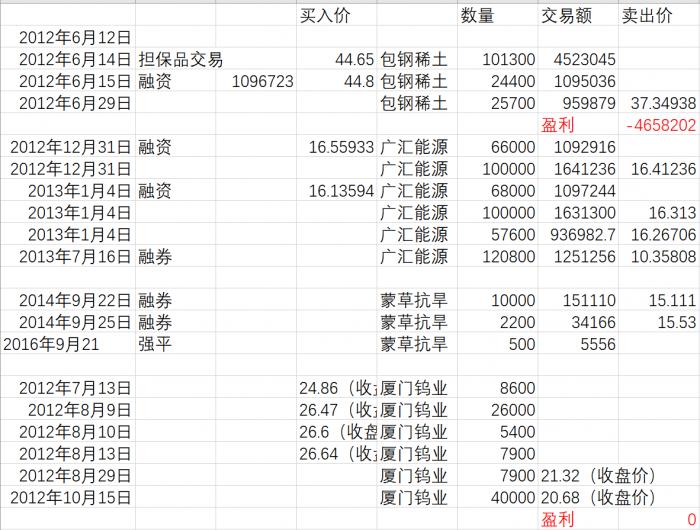Click the date cell 2016年9月21
The width and height of the screenshot is (700, 530).
(x=68, y=343)
